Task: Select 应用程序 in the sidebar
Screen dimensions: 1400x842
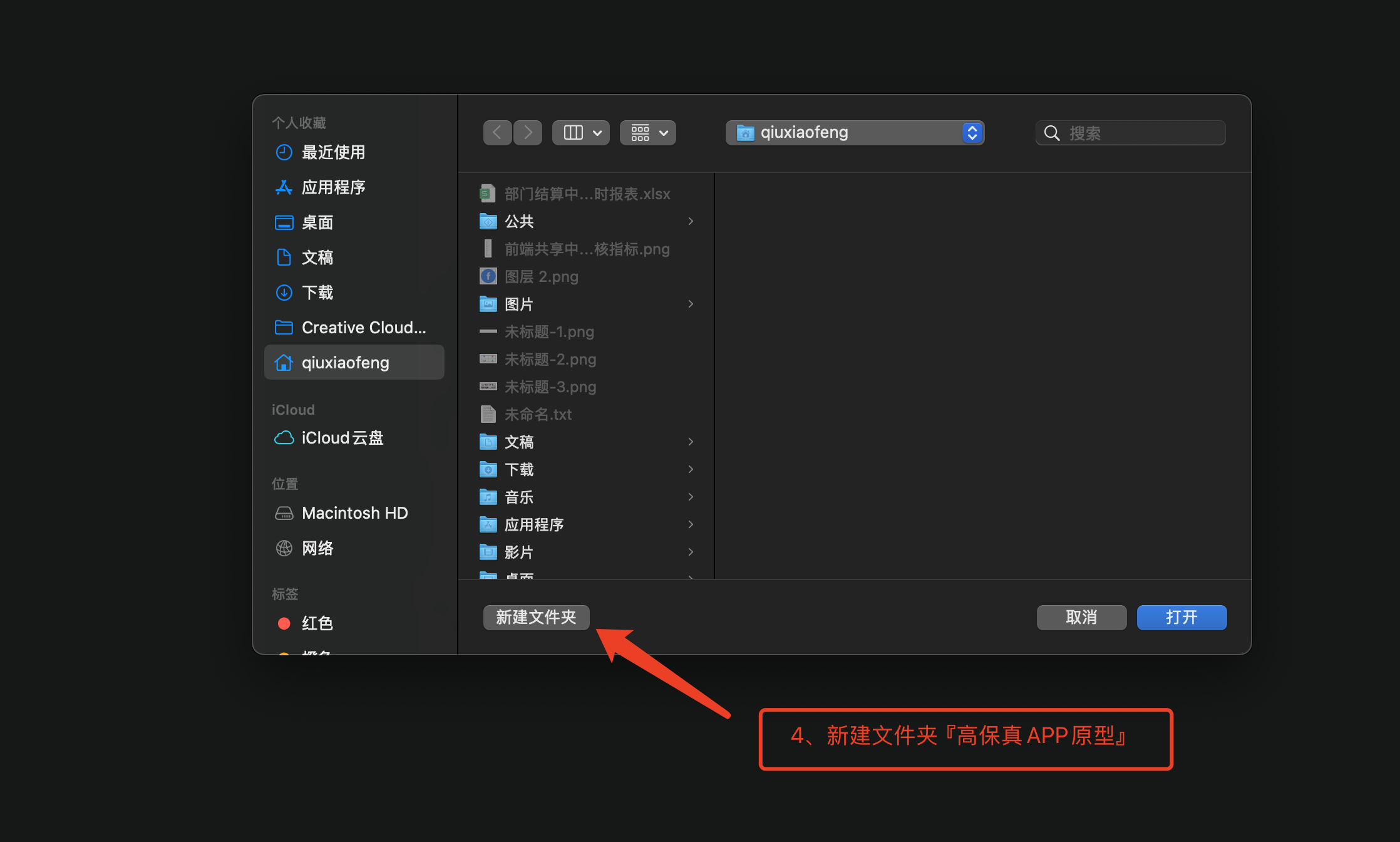Action: pyautogui.click(x=334, y=187)
